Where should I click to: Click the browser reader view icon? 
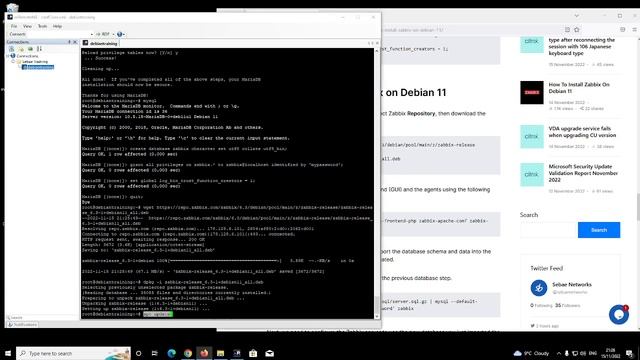click(567, 29)
